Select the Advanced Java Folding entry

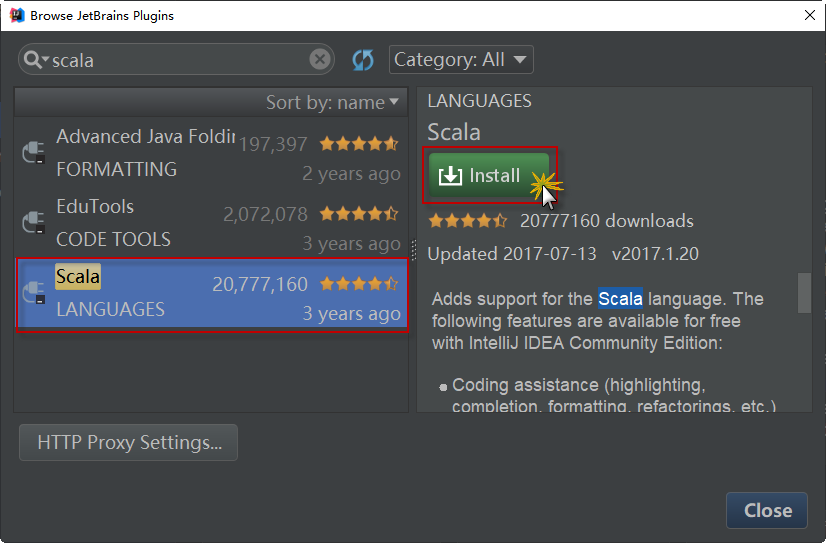coord(212,153)
